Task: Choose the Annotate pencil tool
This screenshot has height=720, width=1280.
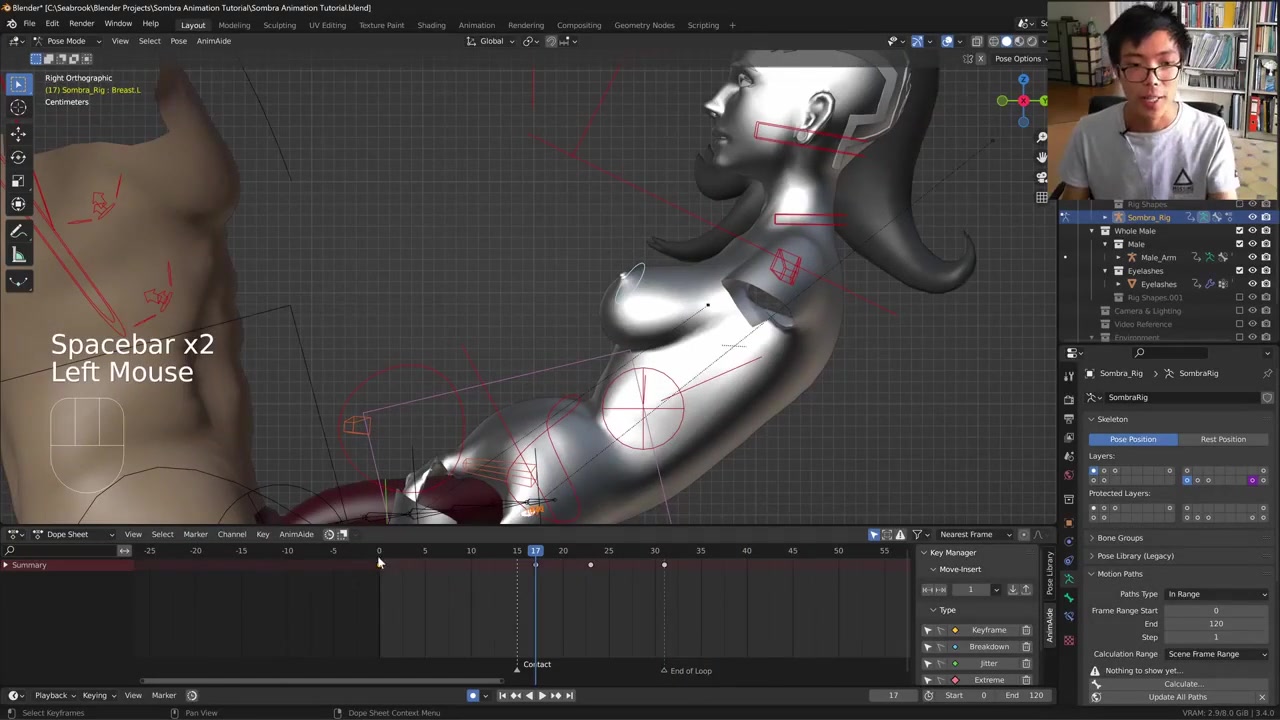Action: [x=18, y=232]
